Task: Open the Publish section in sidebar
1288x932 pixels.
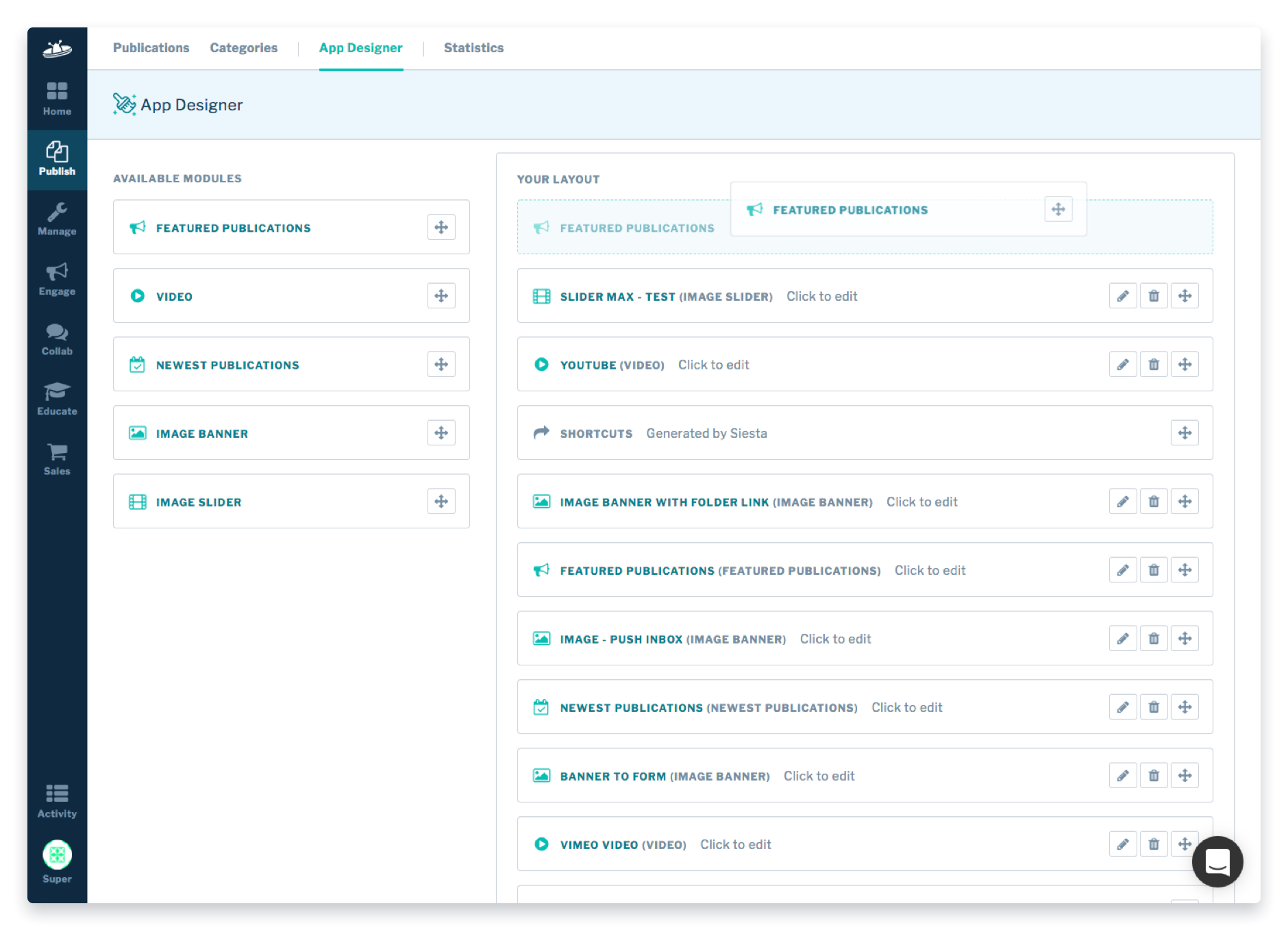Action: pyautogui.click(x=57, y=159)
